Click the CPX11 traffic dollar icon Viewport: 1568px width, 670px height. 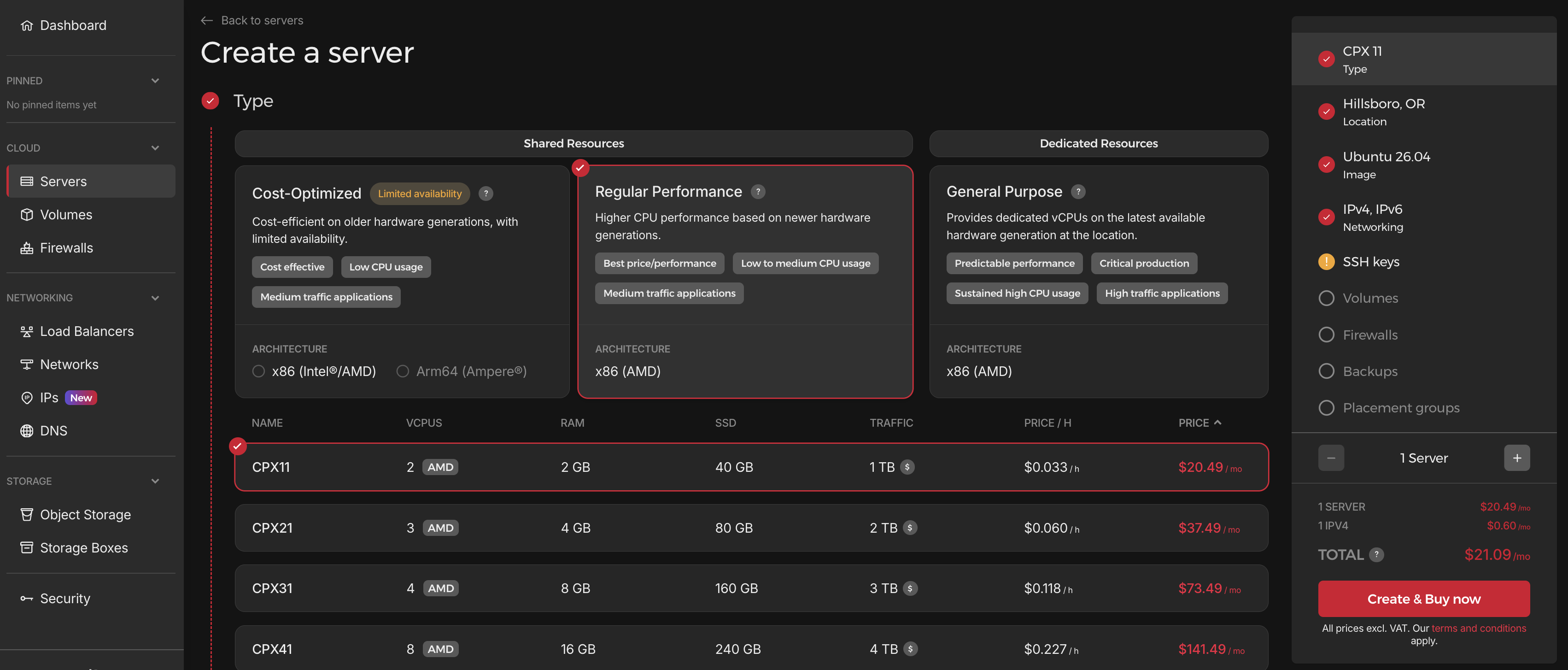[907, 467]
